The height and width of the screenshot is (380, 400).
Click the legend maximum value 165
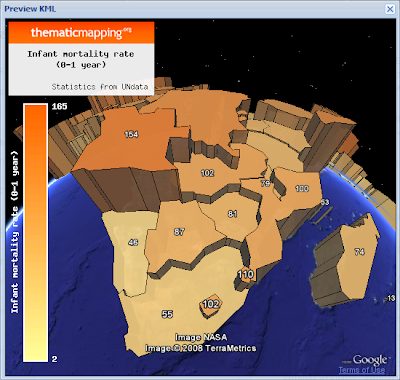click(60, 106)
